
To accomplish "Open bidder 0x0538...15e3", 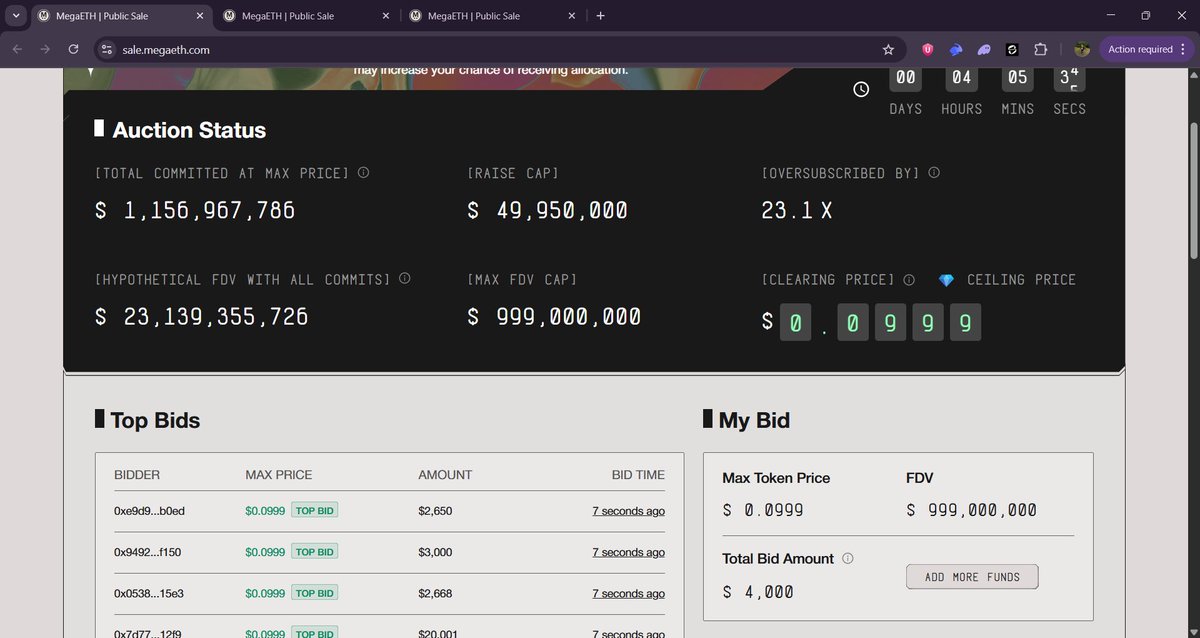I will 149,594.
